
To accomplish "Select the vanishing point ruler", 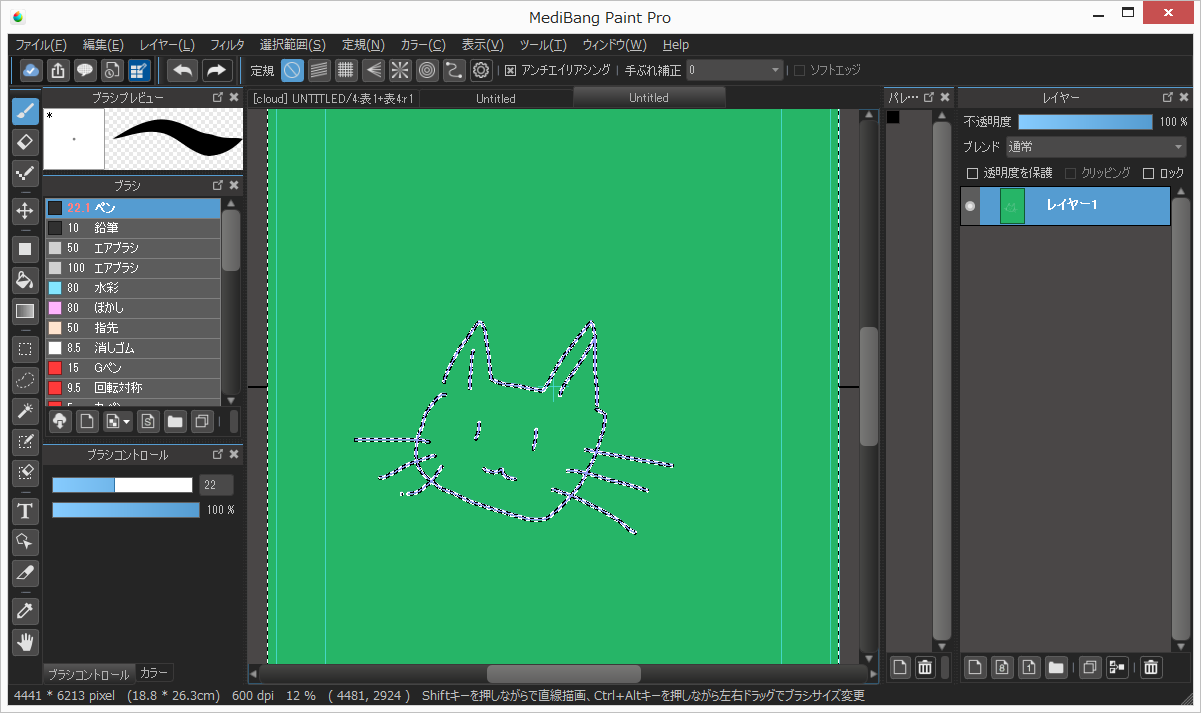I will (x=373, y=70).
